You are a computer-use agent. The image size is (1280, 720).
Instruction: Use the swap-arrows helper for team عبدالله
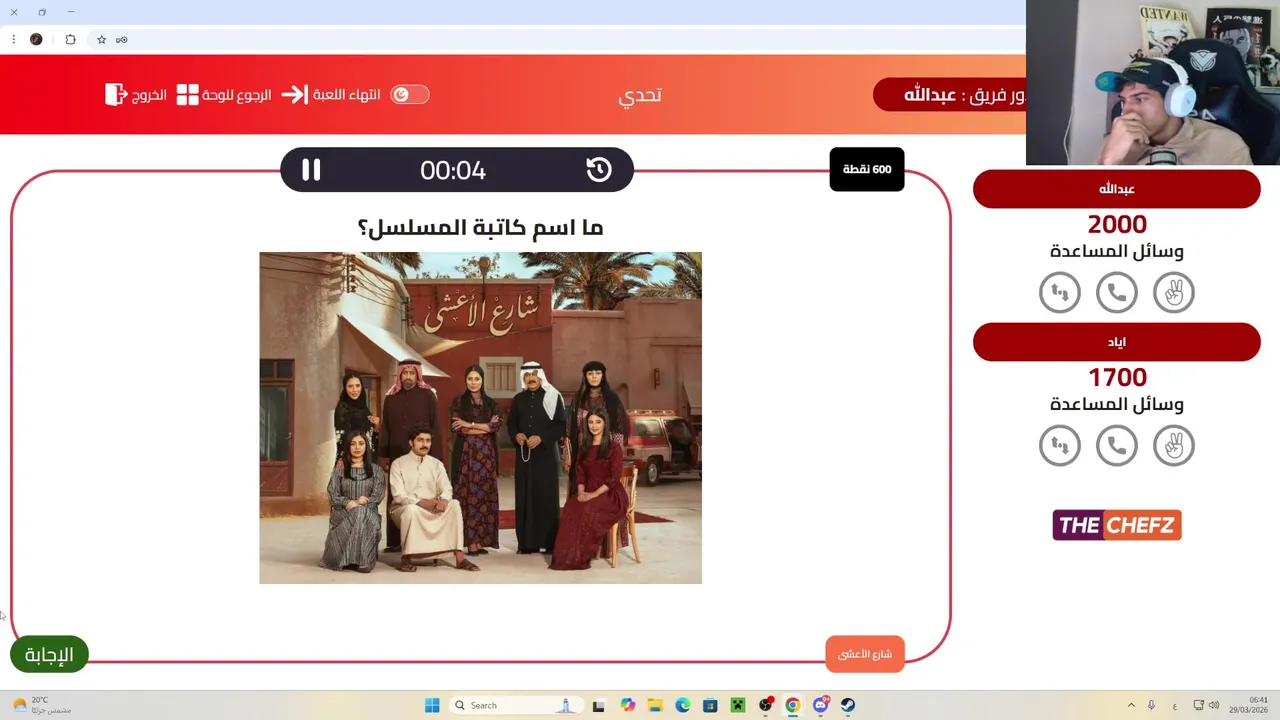coord(1060,293)
